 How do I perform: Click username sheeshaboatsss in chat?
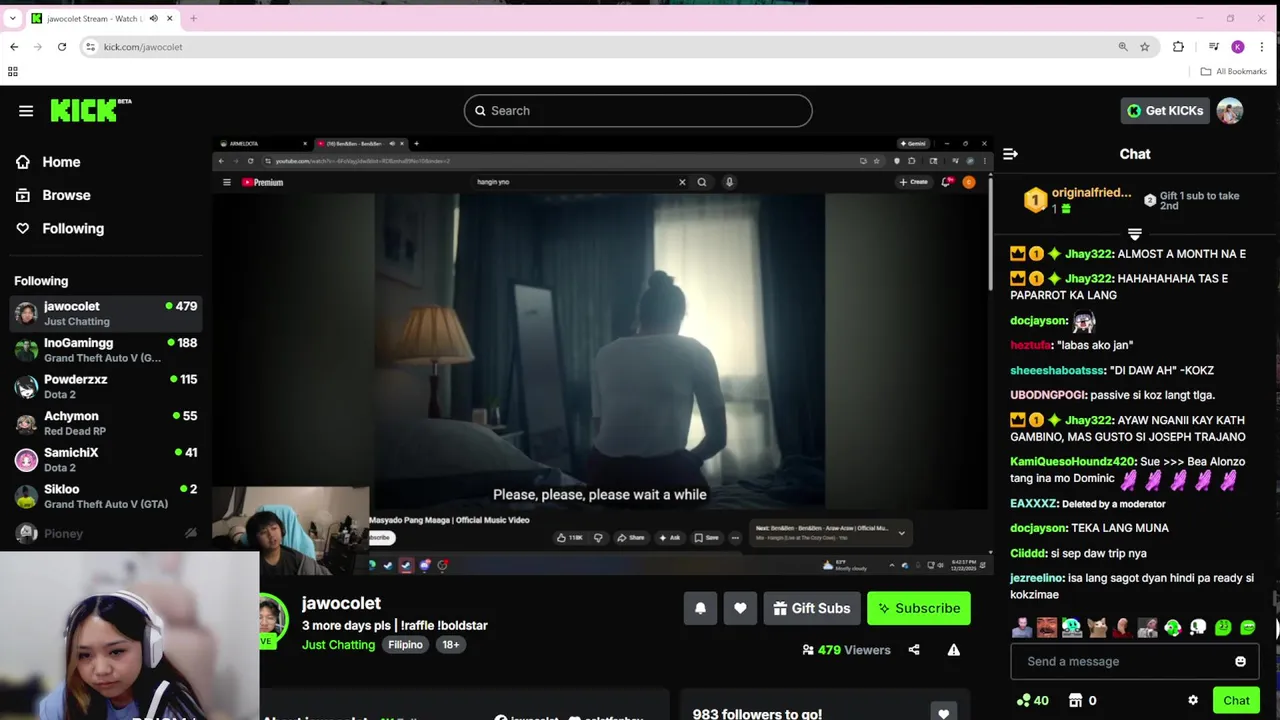click(1057, 370)
